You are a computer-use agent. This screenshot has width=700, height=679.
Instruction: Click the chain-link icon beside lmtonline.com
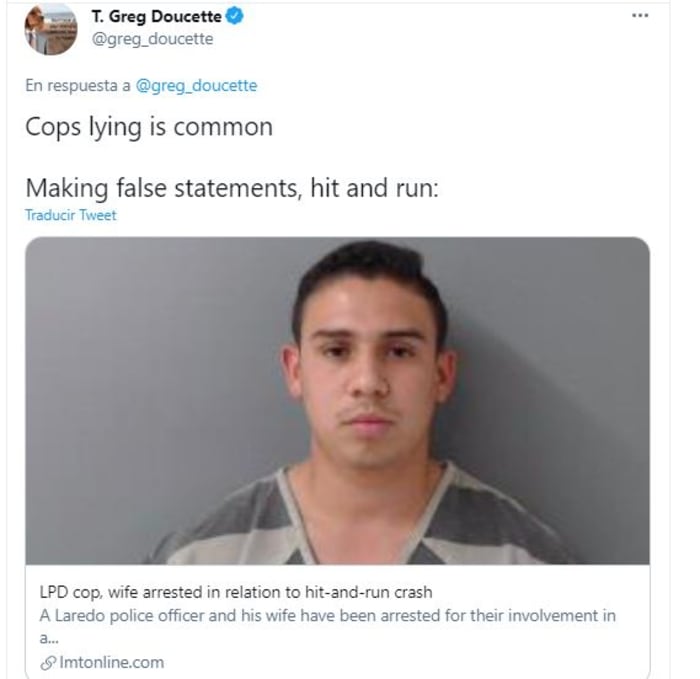tap(48, 662)
